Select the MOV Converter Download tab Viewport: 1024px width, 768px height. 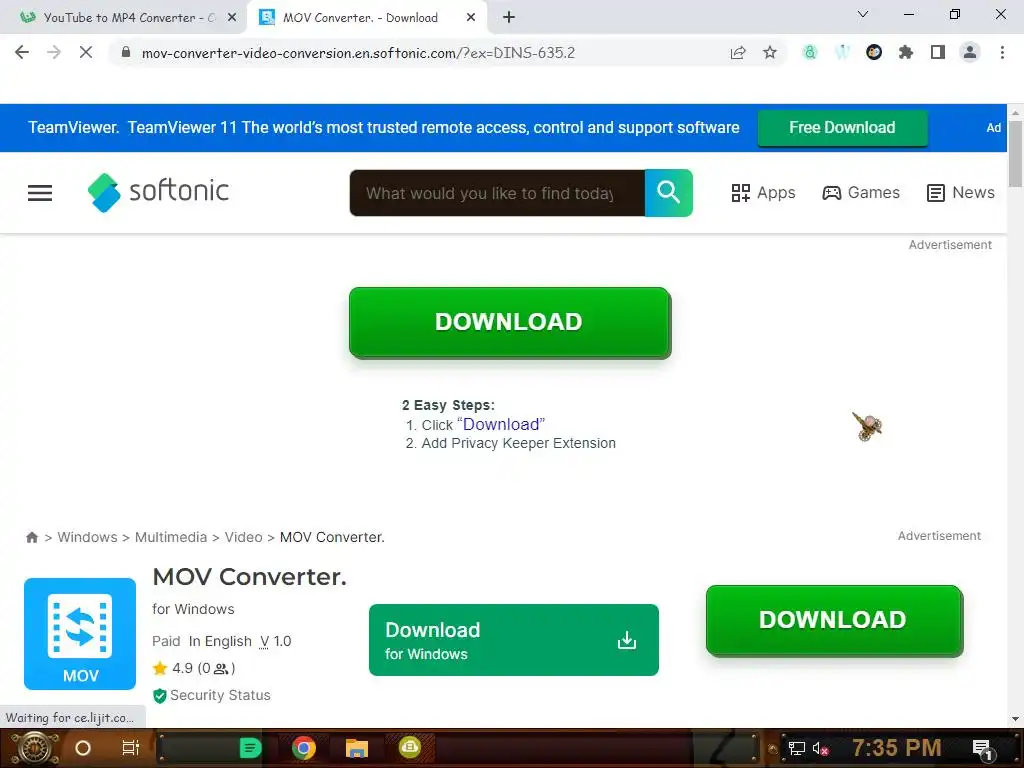tap(360, 18)
